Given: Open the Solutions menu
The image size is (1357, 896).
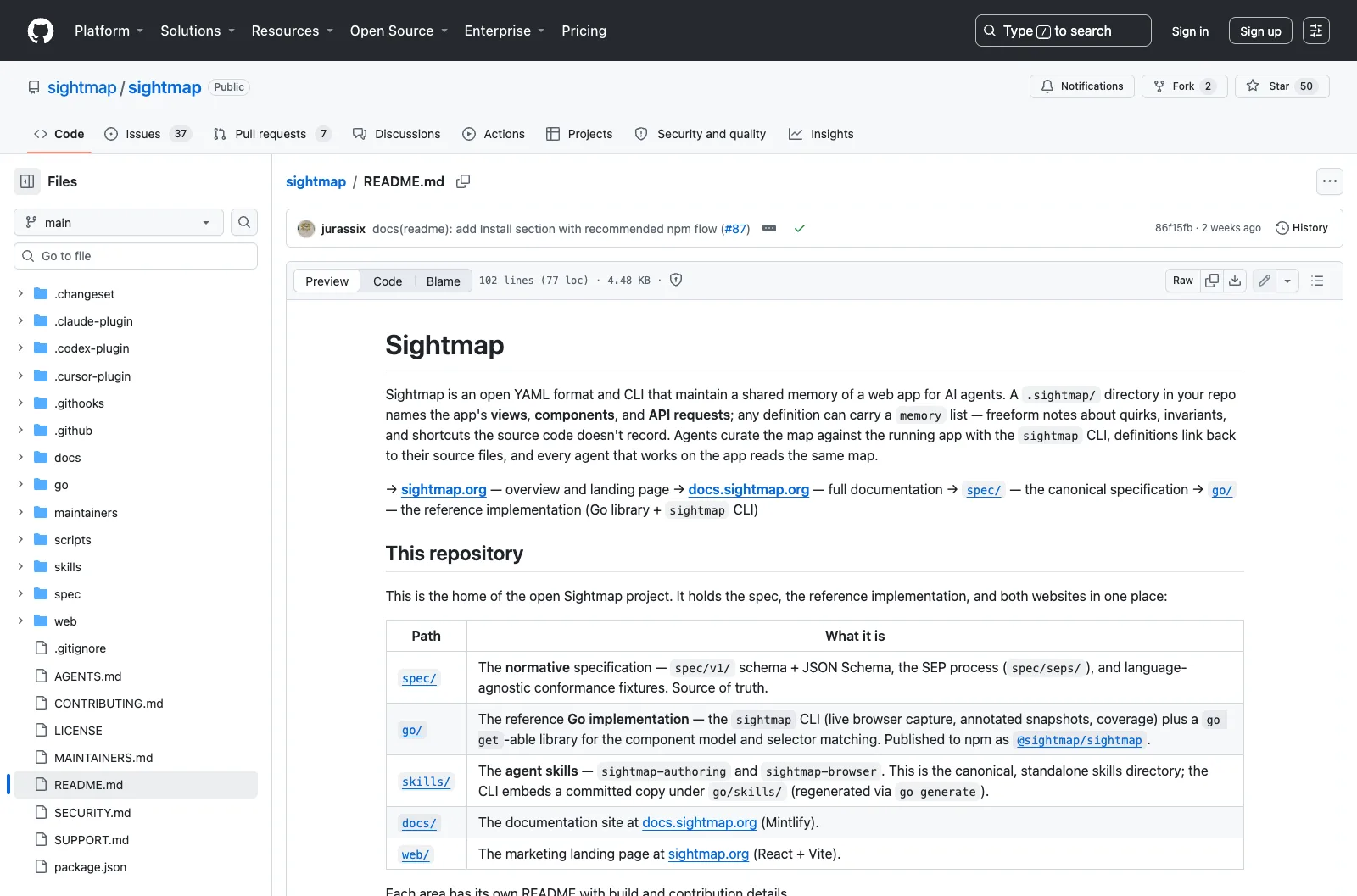Looking at the screenshot, I should (x=198, y=31).
